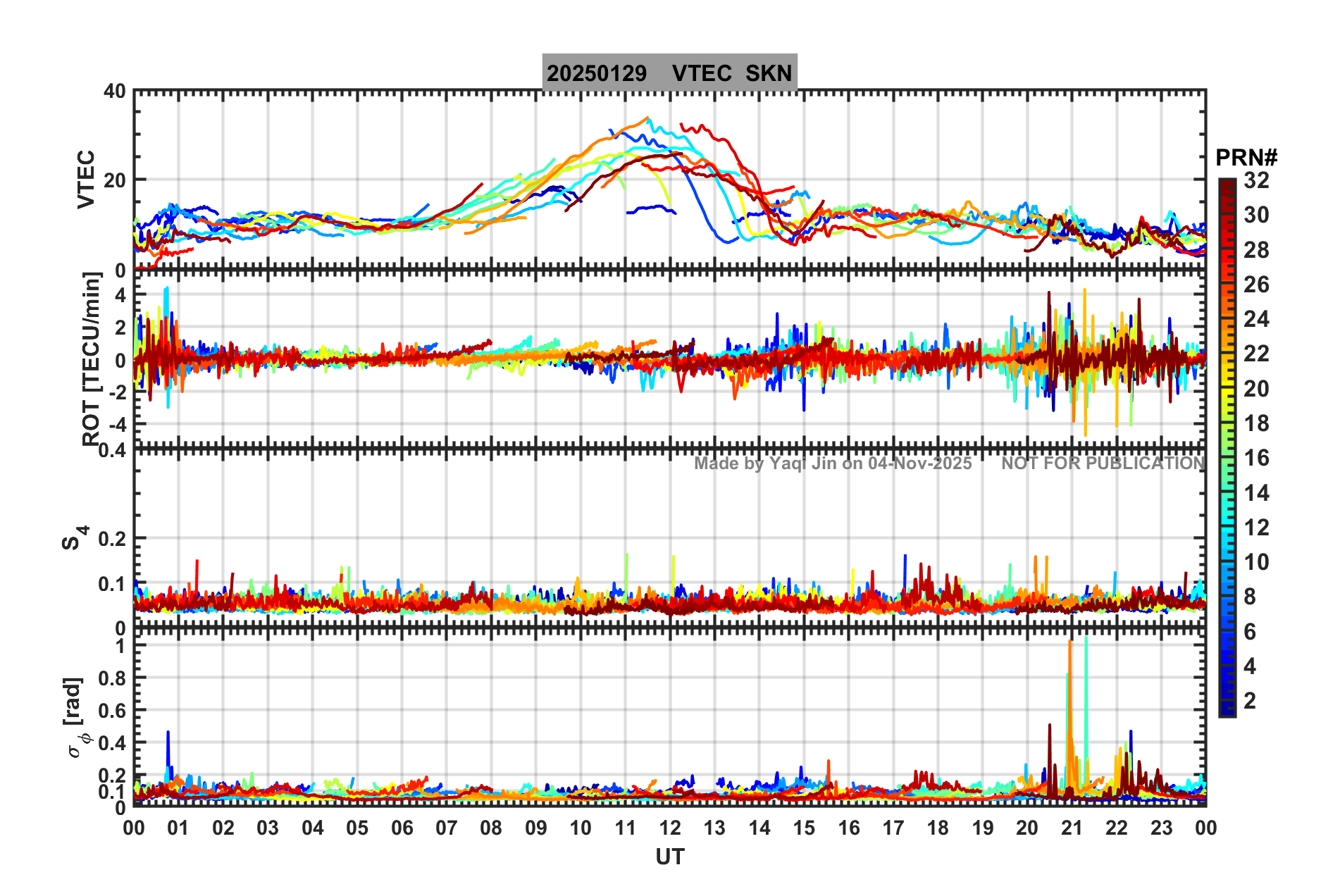The height and width of the screenshot is (896, 1340).
Task: Click the "28" label on the PRN colorbar
Action: point(1256,249)
